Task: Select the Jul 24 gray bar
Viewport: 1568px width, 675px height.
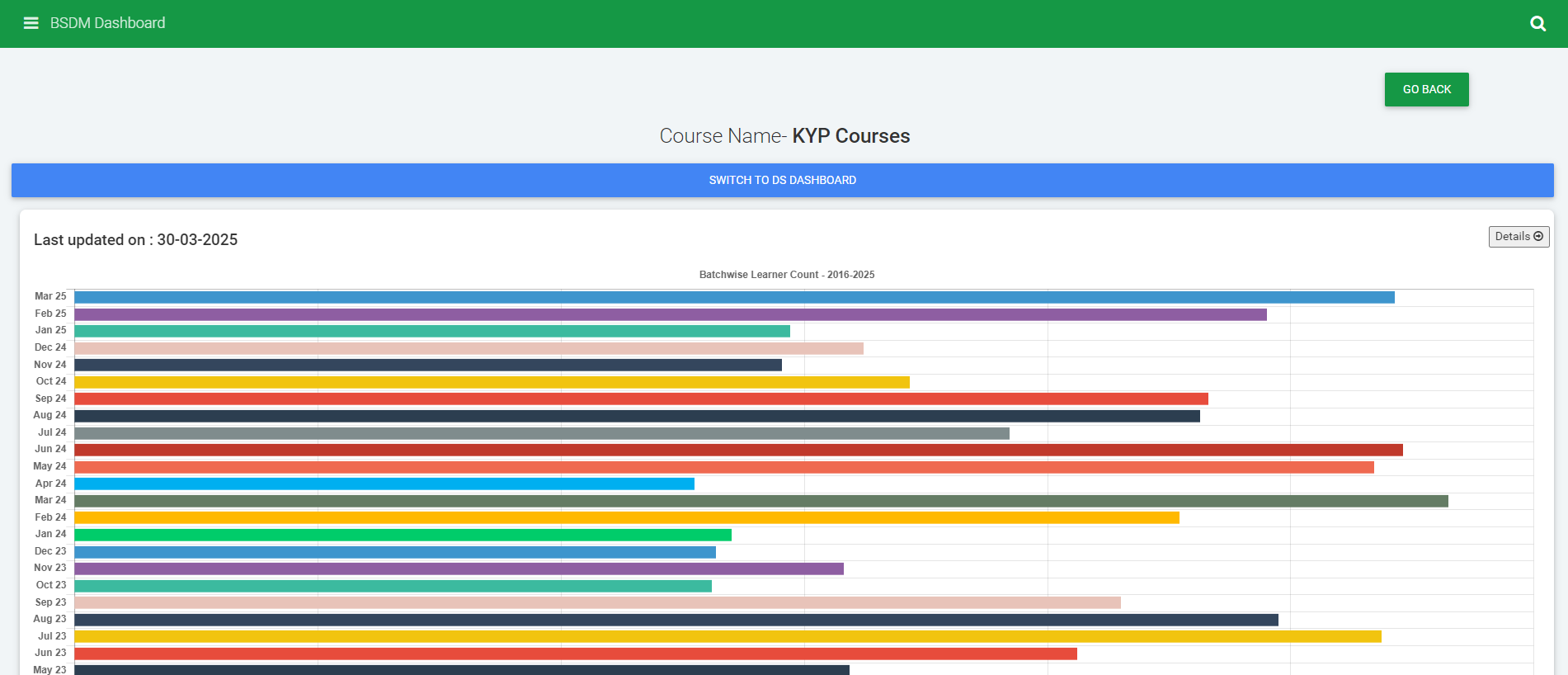Action: pyautogui.click(x=542, y=433)
